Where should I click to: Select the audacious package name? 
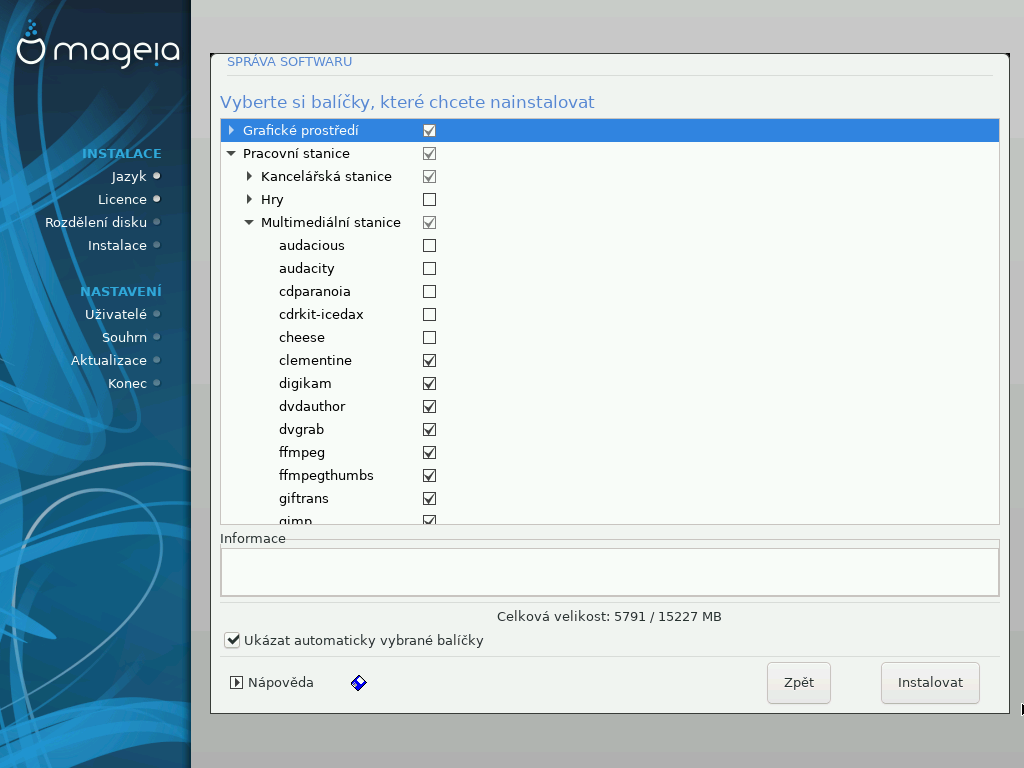click(x=312, y=246)
